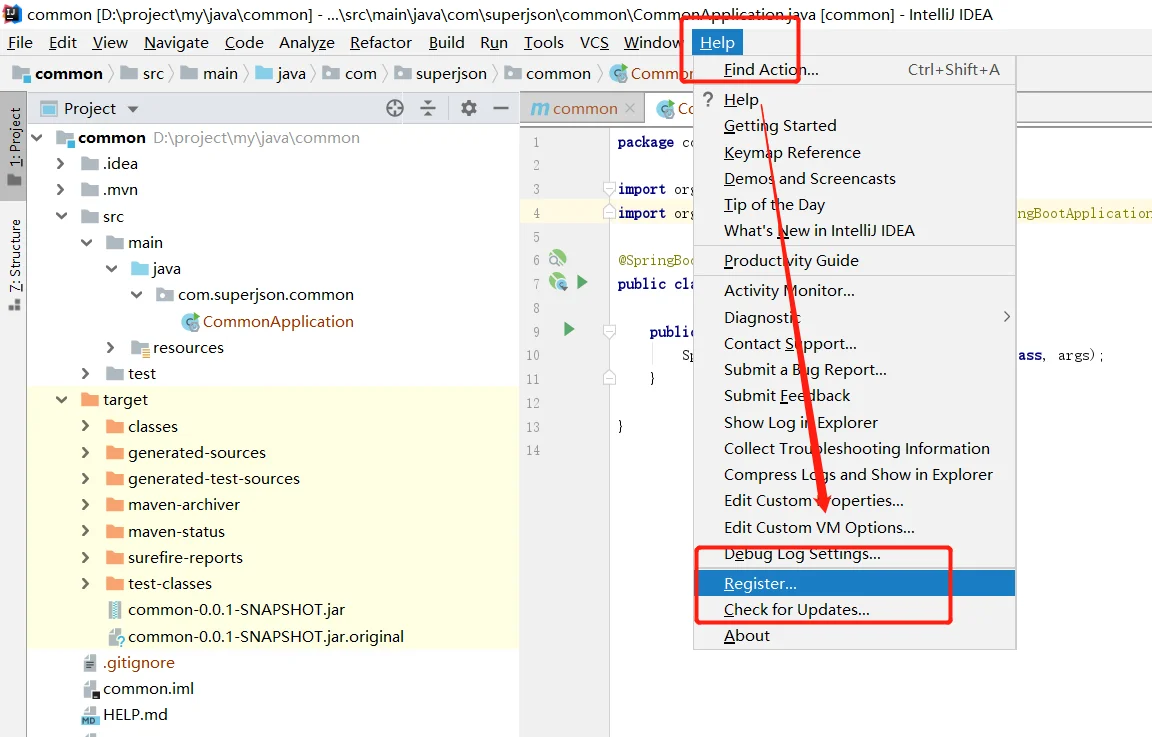This screenshot has width=1152, height=737.
Task: Click the Help menu in menu bar
Action: pos(717,43)
